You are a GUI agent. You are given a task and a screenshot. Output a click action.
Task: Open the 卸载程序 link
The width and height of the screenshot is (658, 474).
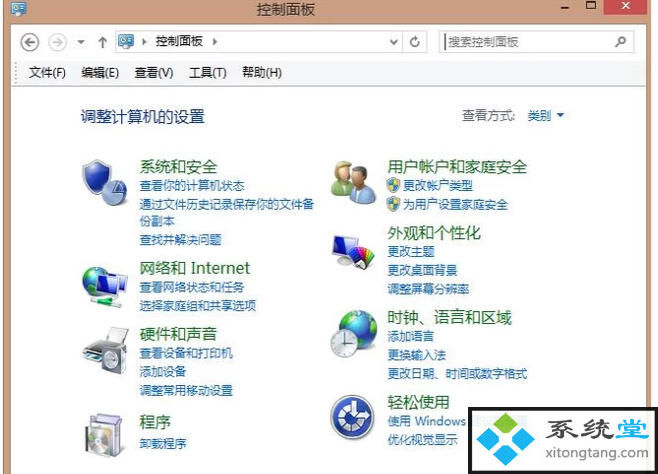[163, 443]
